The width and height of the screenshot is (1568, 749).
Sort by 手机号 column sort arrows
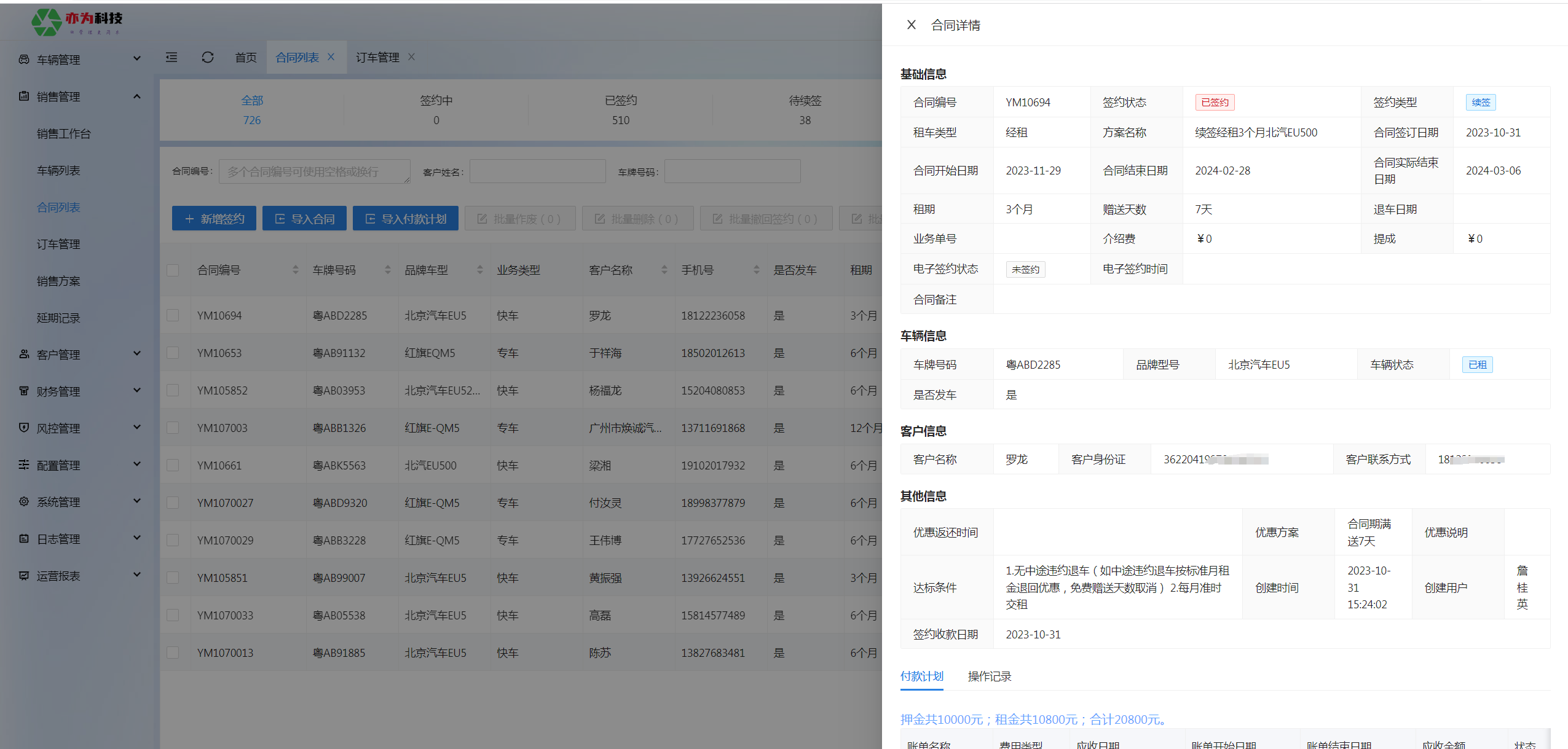(756, 270)
